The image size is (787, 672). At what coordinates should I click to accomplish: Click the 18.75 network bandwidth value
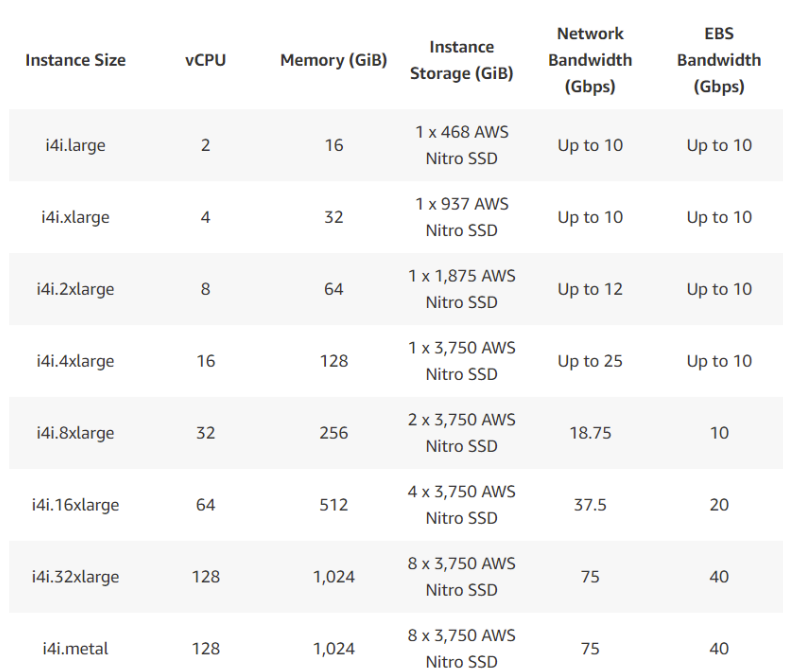coord(590,433)
